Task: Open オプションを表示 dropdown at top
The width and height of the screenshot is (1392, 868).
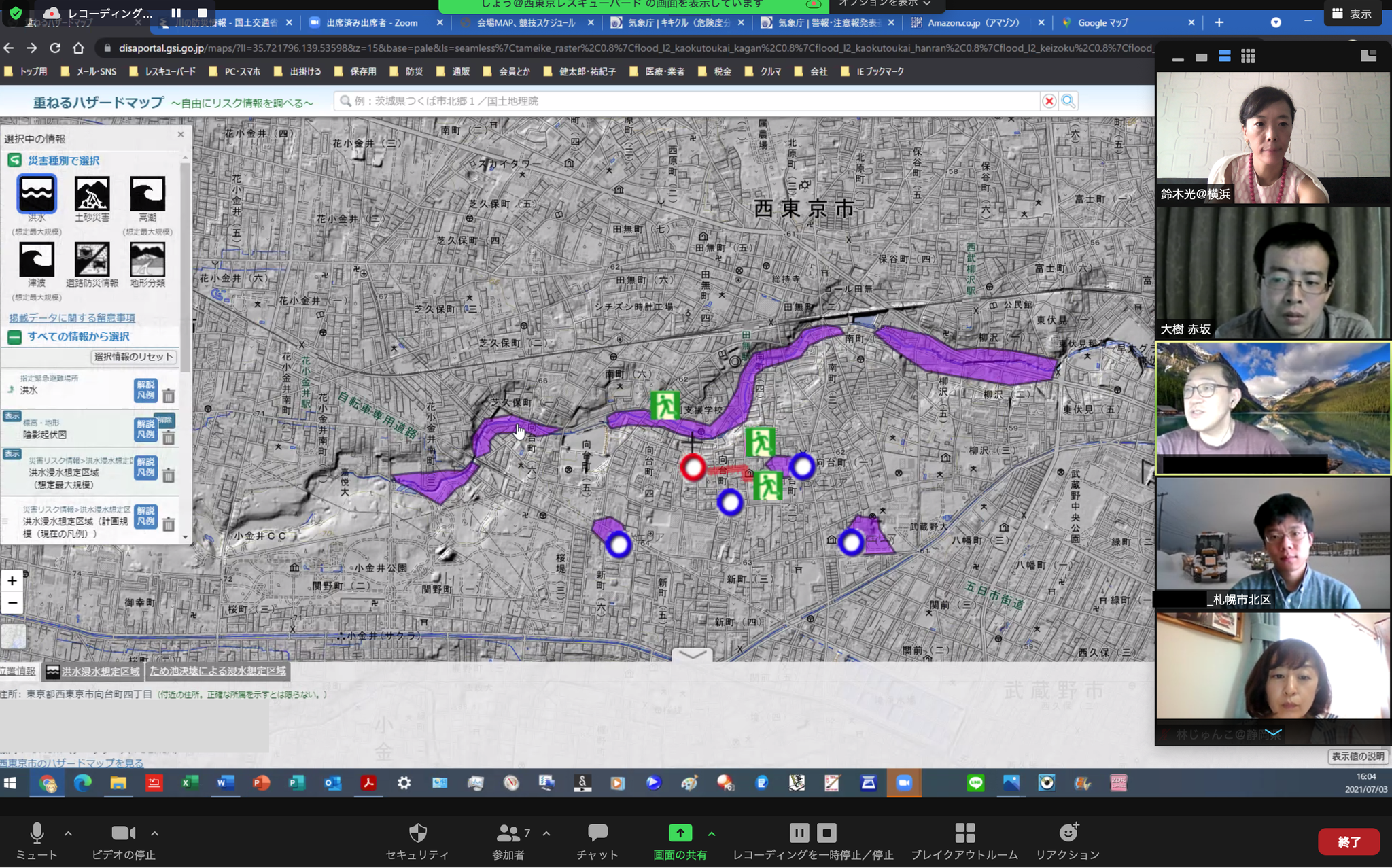Action: (884, 4)
